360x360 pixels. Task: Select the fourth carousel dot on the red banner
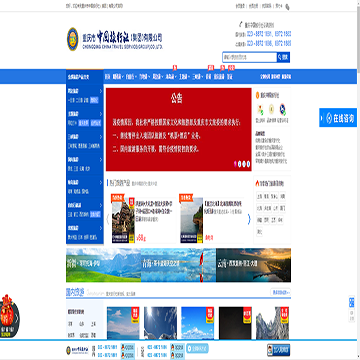[248, 164]
